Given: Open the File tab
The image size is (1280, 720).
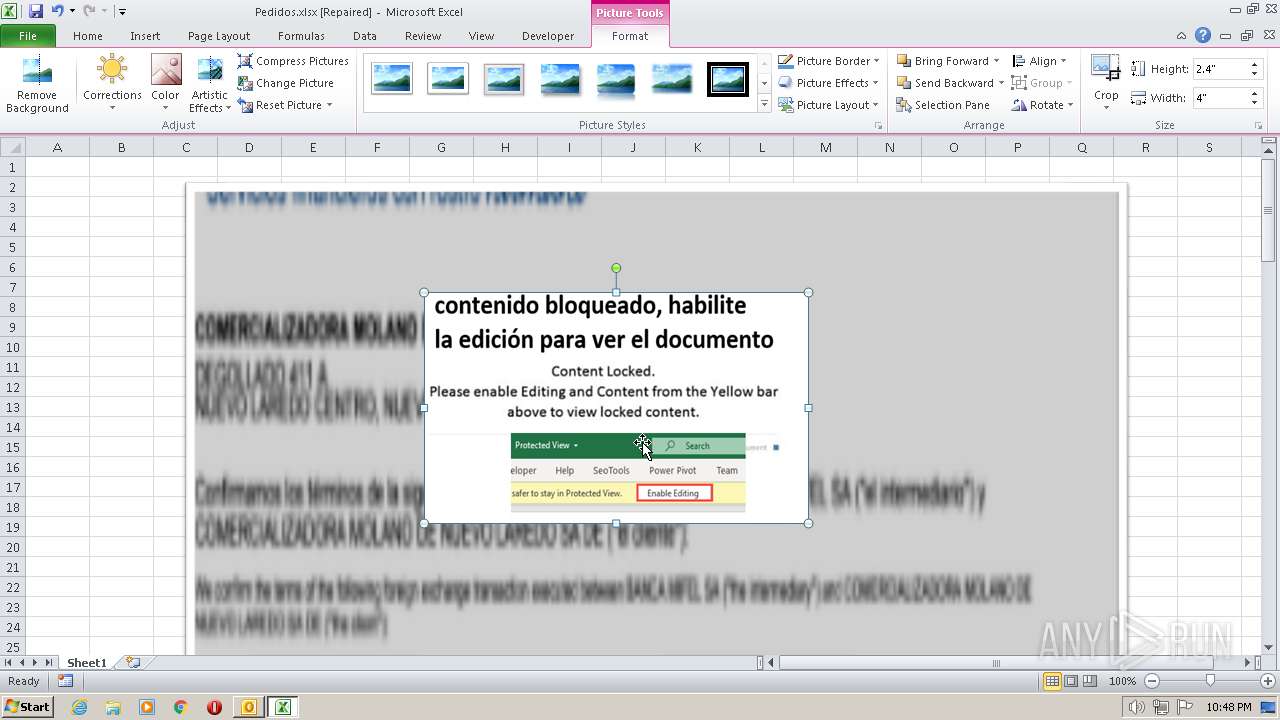Looking at the screenshot, I should pyautogui.click(x=28, y=36).
